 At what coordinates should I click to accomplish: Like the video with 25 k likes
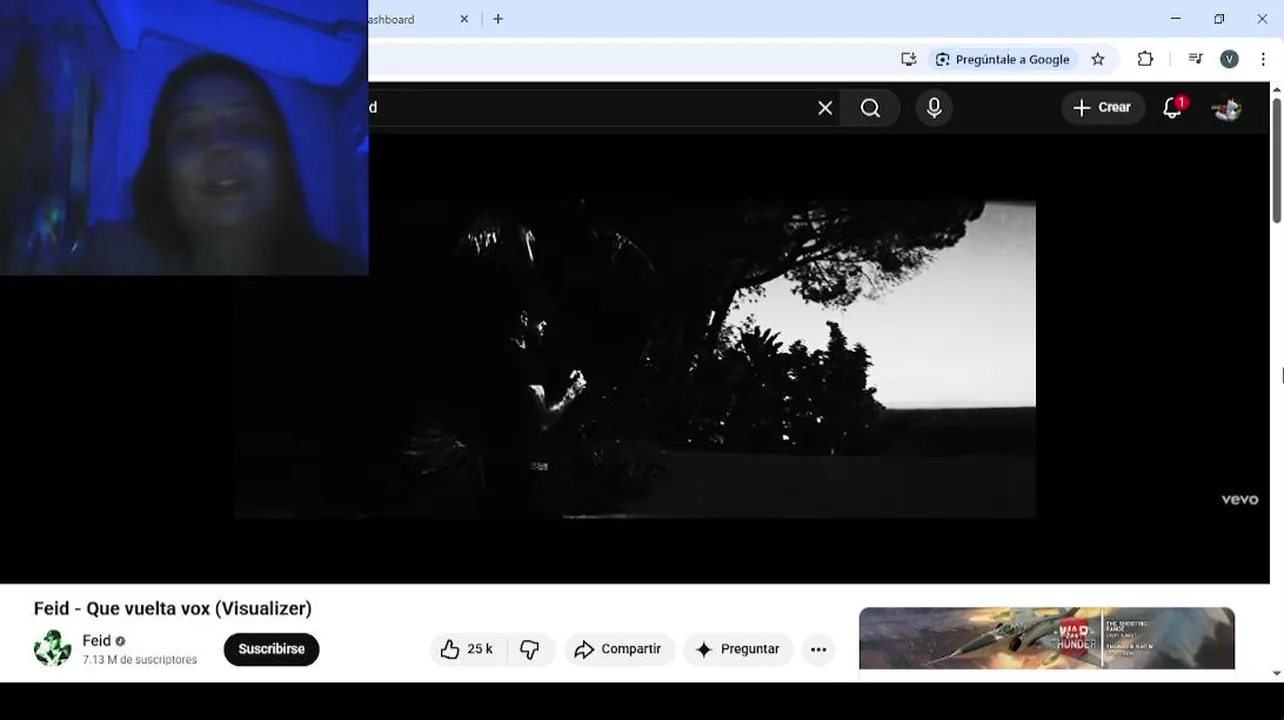tap(467, 649)
